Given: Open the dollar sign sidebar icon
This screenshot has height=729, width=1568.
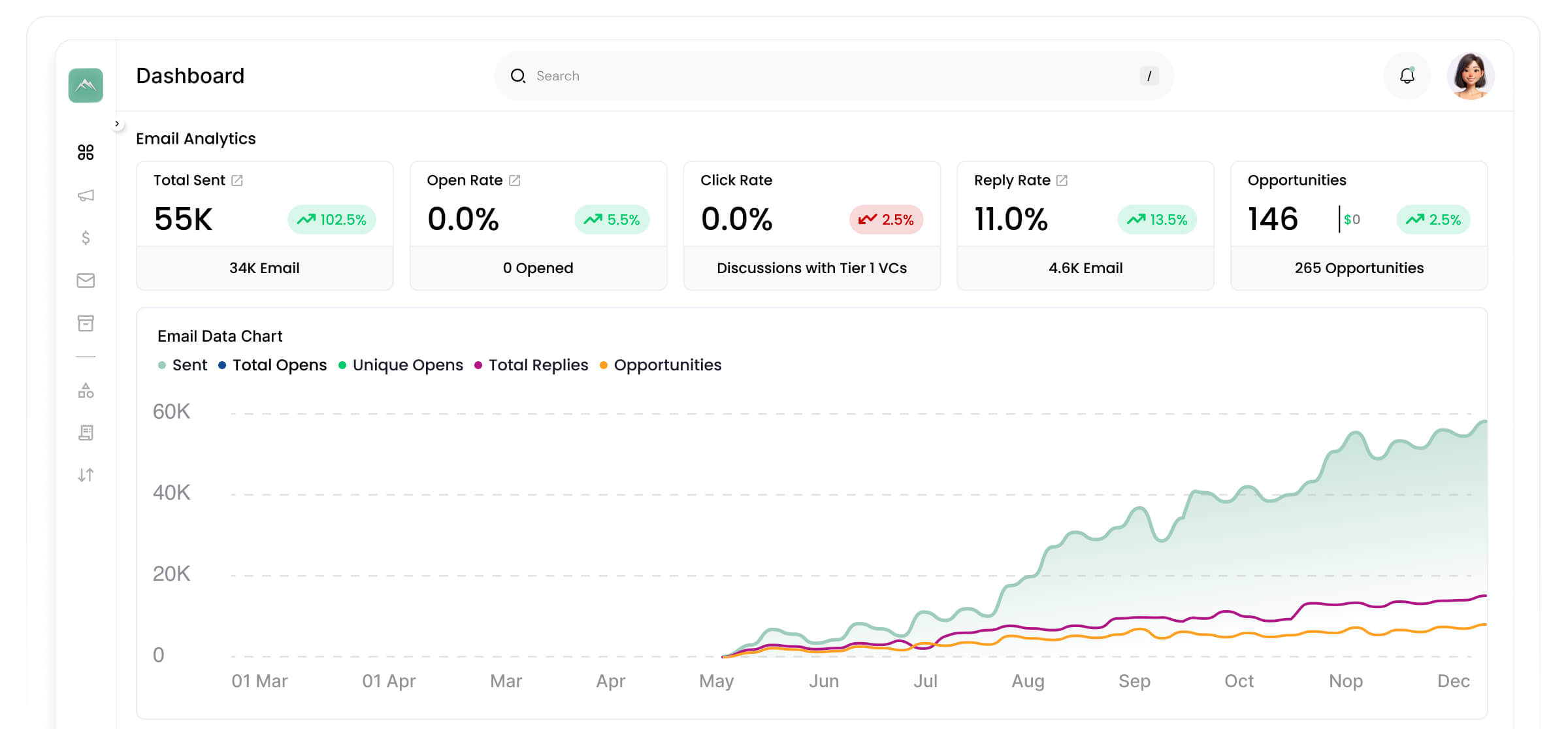Looking at the screenshot, I should click(x=86, y=238).
